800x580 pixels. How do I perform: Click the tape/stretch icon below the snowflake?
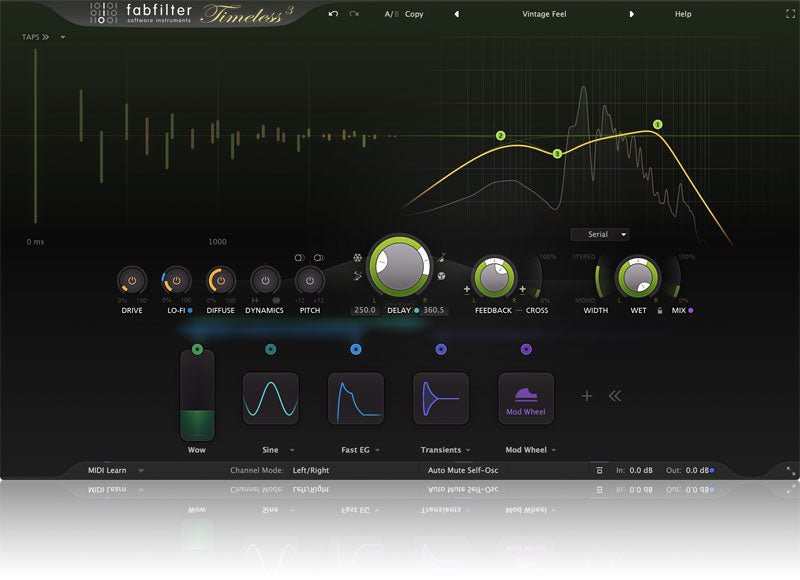tap(358, 276)
